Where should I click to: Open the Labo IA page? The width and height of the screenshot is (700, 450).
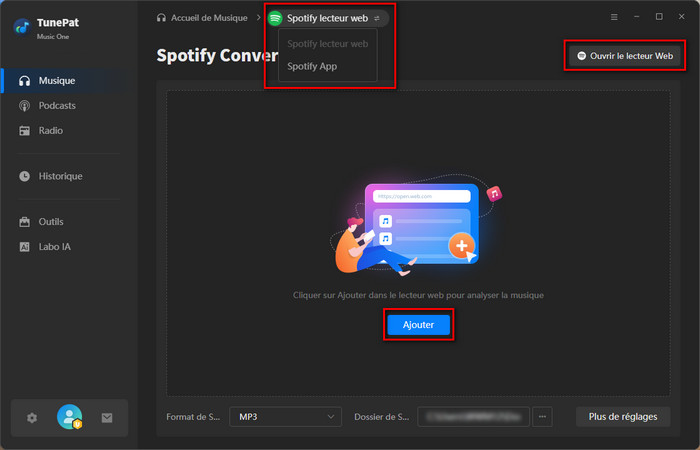click(x=69, y=247)
